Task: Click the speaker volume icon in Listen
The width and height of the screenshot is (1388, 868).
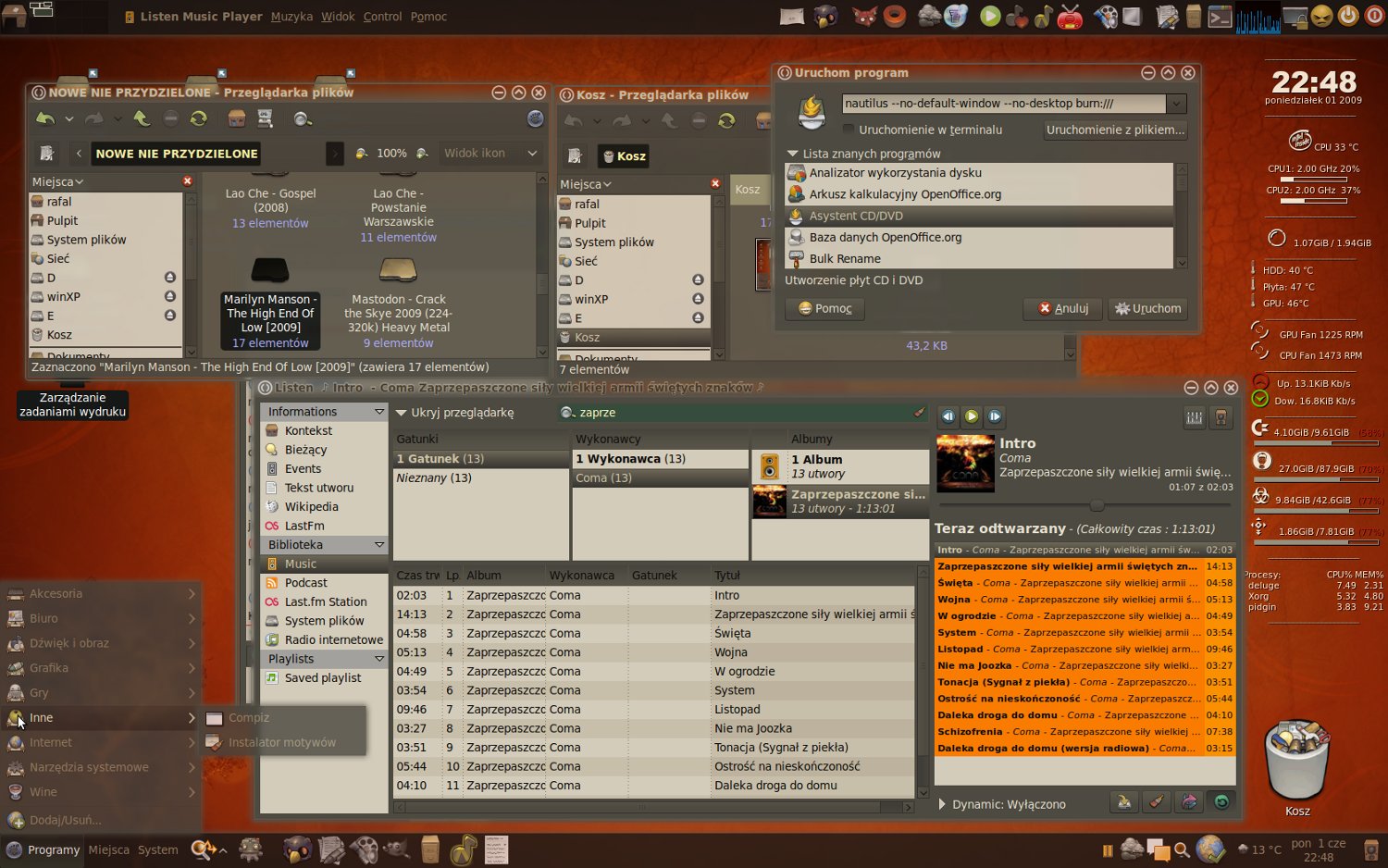Action: coord(1221,418)
